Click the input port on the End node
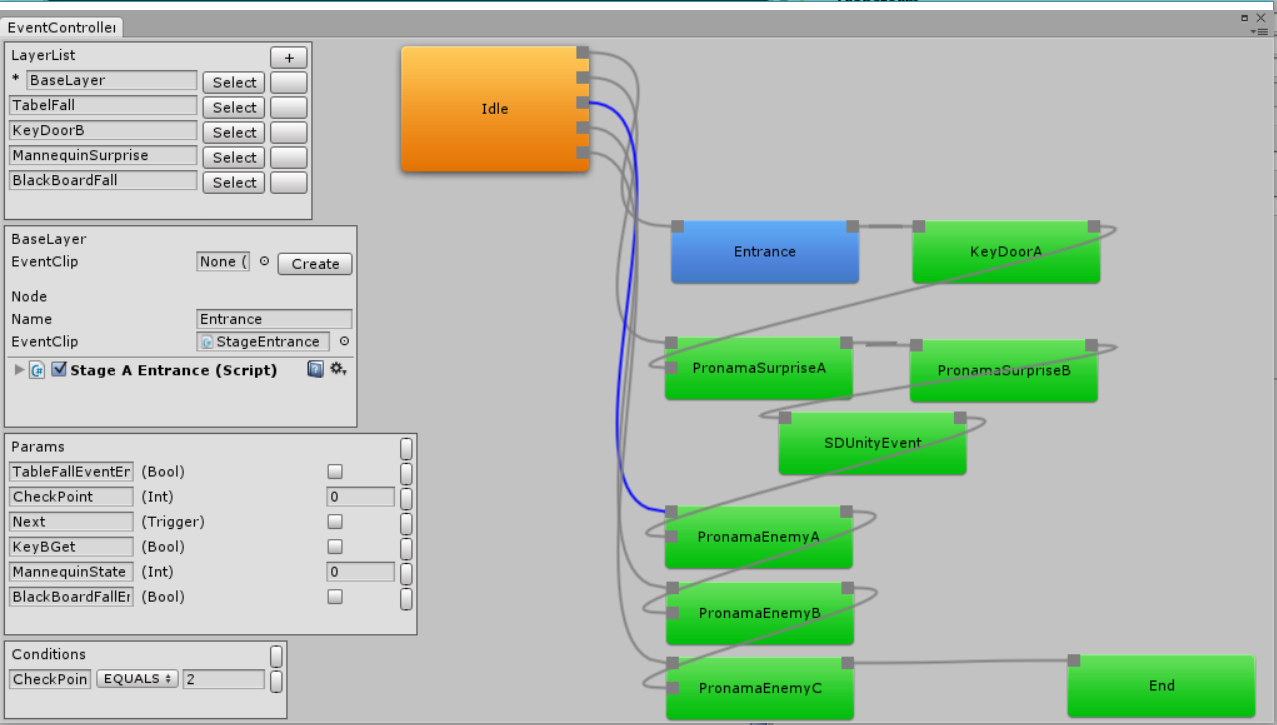The height and width of the screenshot is (725, 1277). pyautogui.click(x=1073, y=660)
